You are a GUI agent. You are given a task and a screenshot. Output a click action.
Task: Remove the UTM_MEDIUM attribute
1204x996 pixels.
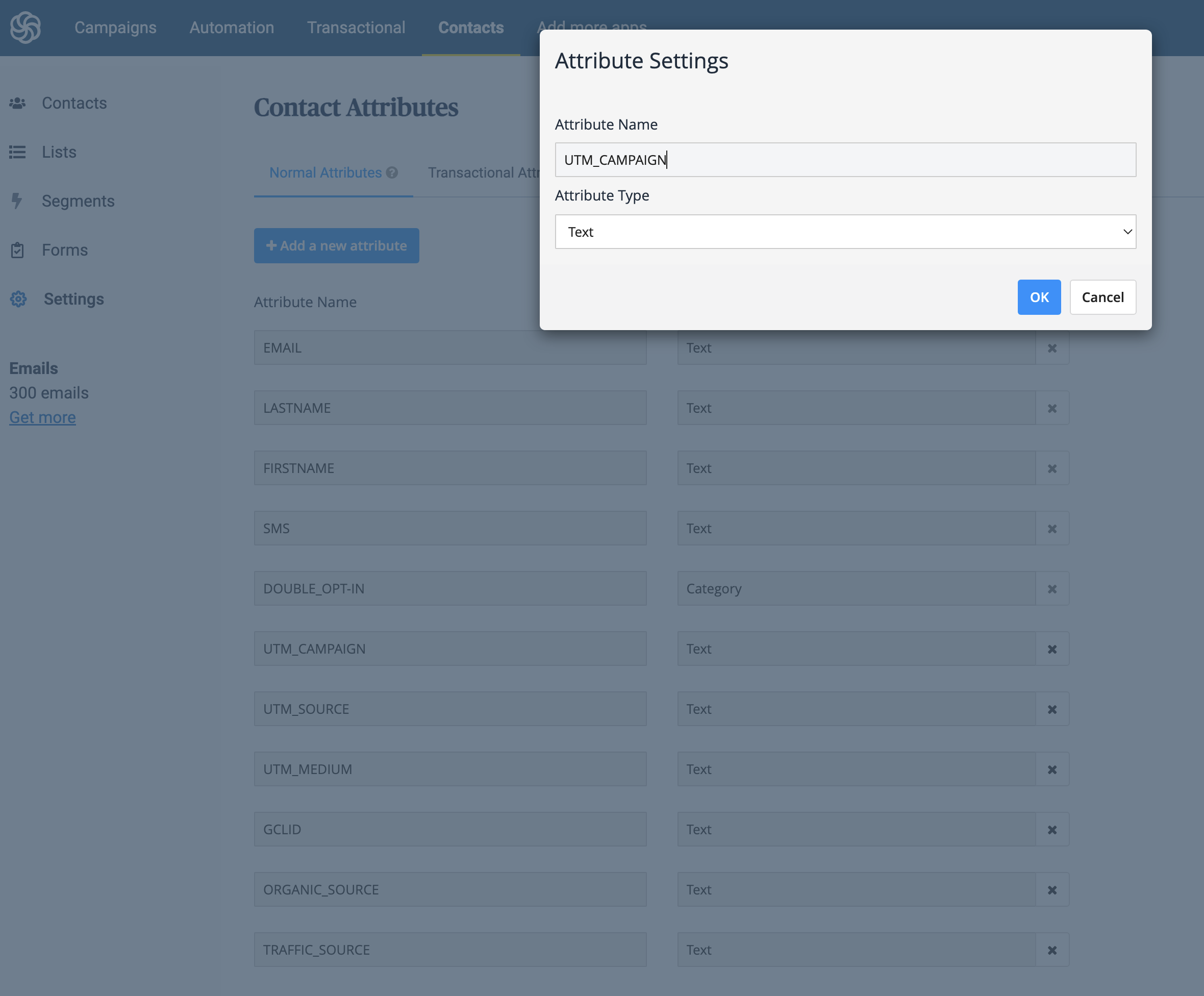tap(1051, 769)
